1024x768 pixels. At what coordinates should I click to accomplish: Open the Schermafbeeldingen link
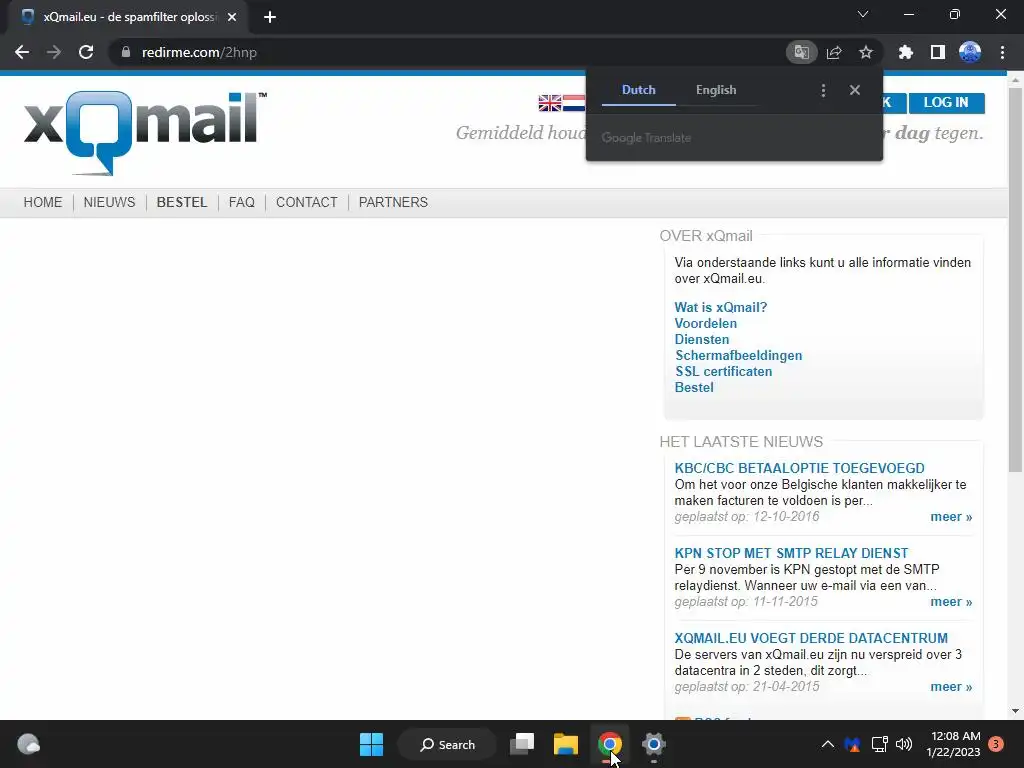tap(739, 355)
